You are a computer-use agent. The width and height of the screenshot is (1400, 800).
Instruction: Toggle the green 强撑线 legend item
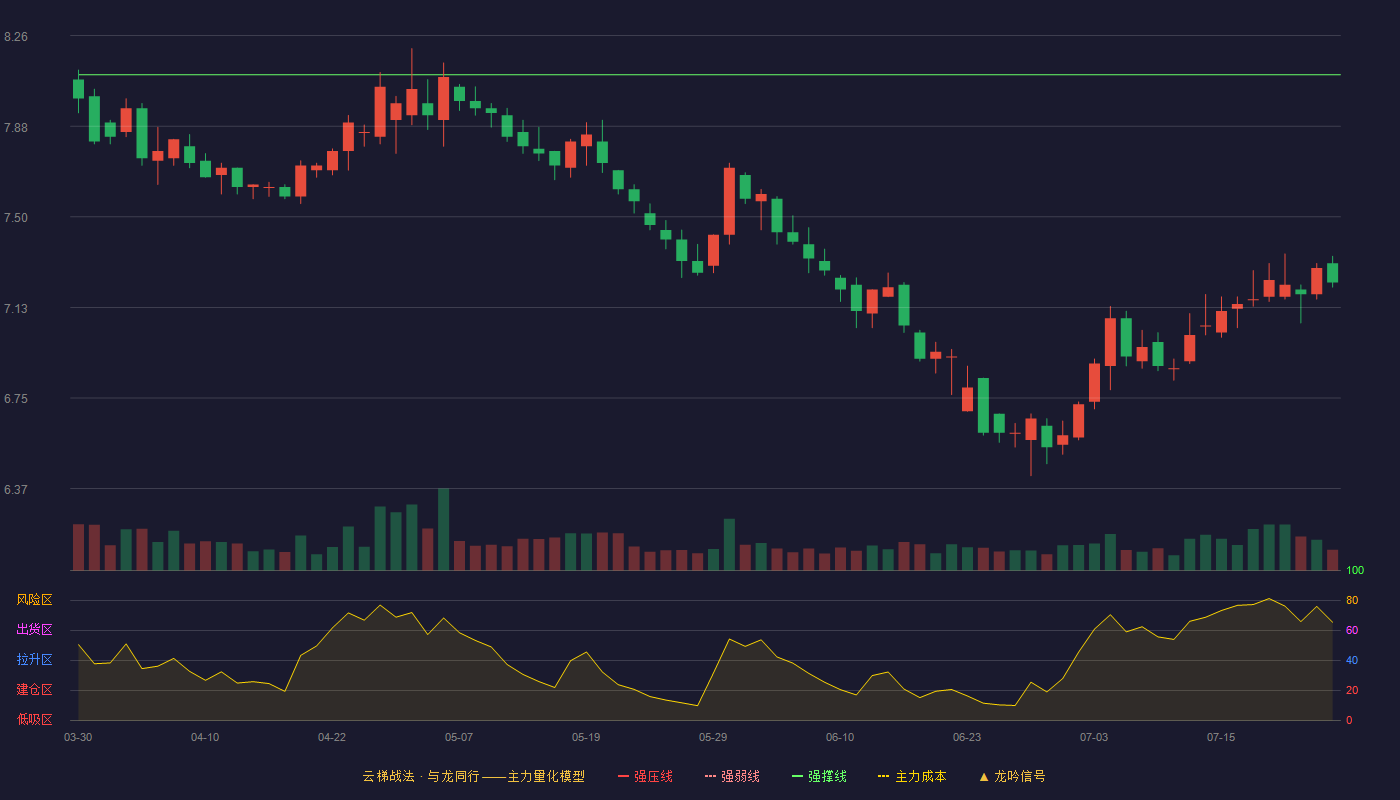coord(819,776)
